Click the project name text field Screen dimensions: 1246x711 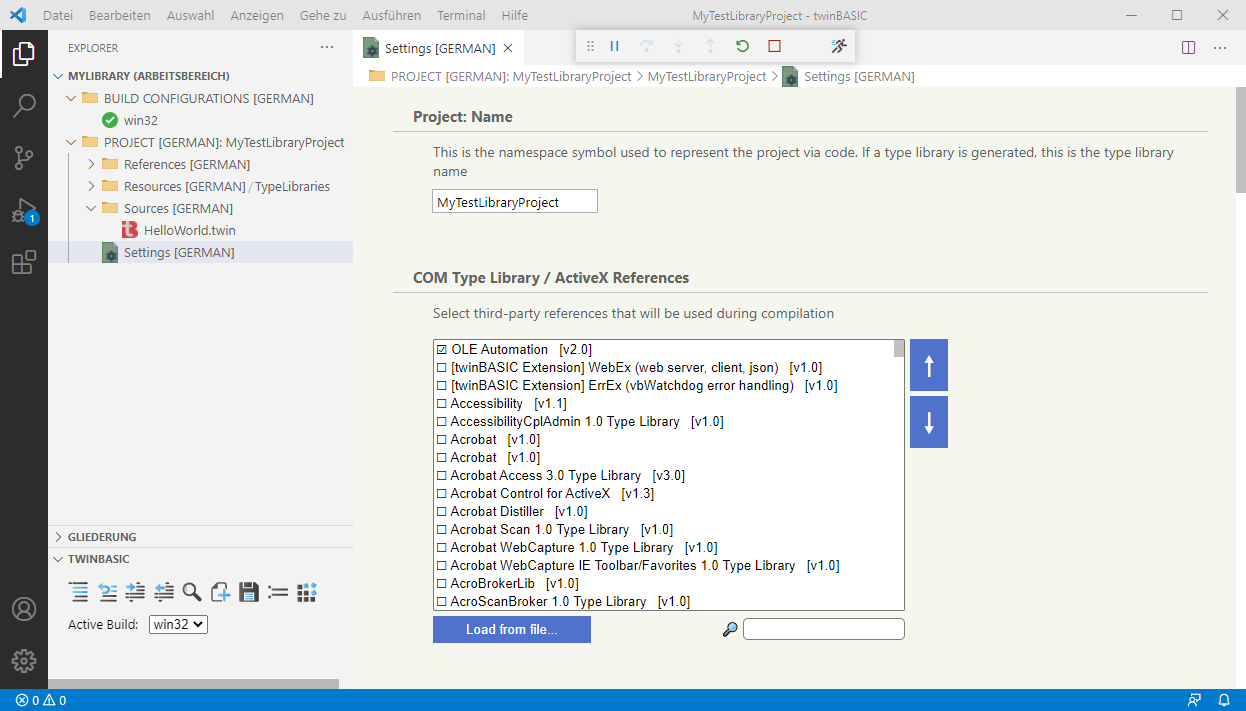[x=514, y=202]
